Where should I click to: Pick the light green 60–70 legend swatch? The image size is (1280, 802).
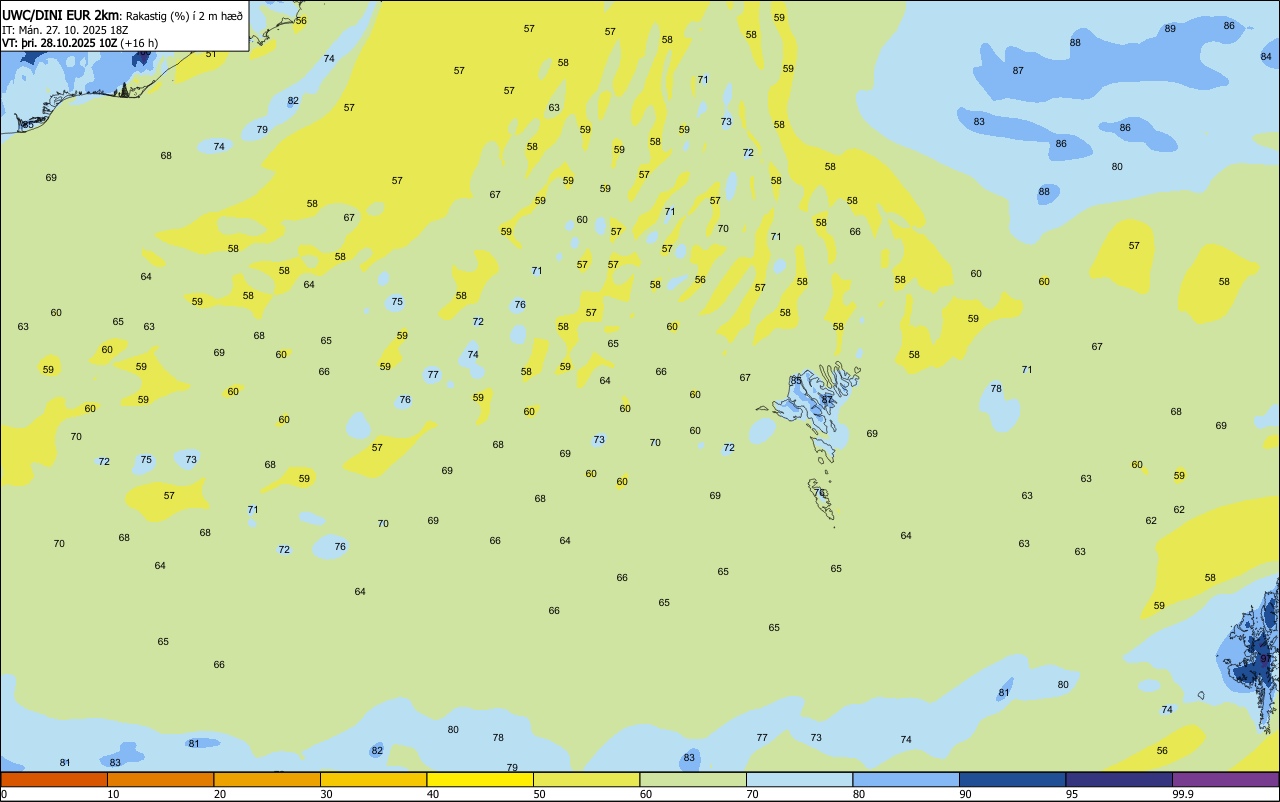click(x=693, y=779)
